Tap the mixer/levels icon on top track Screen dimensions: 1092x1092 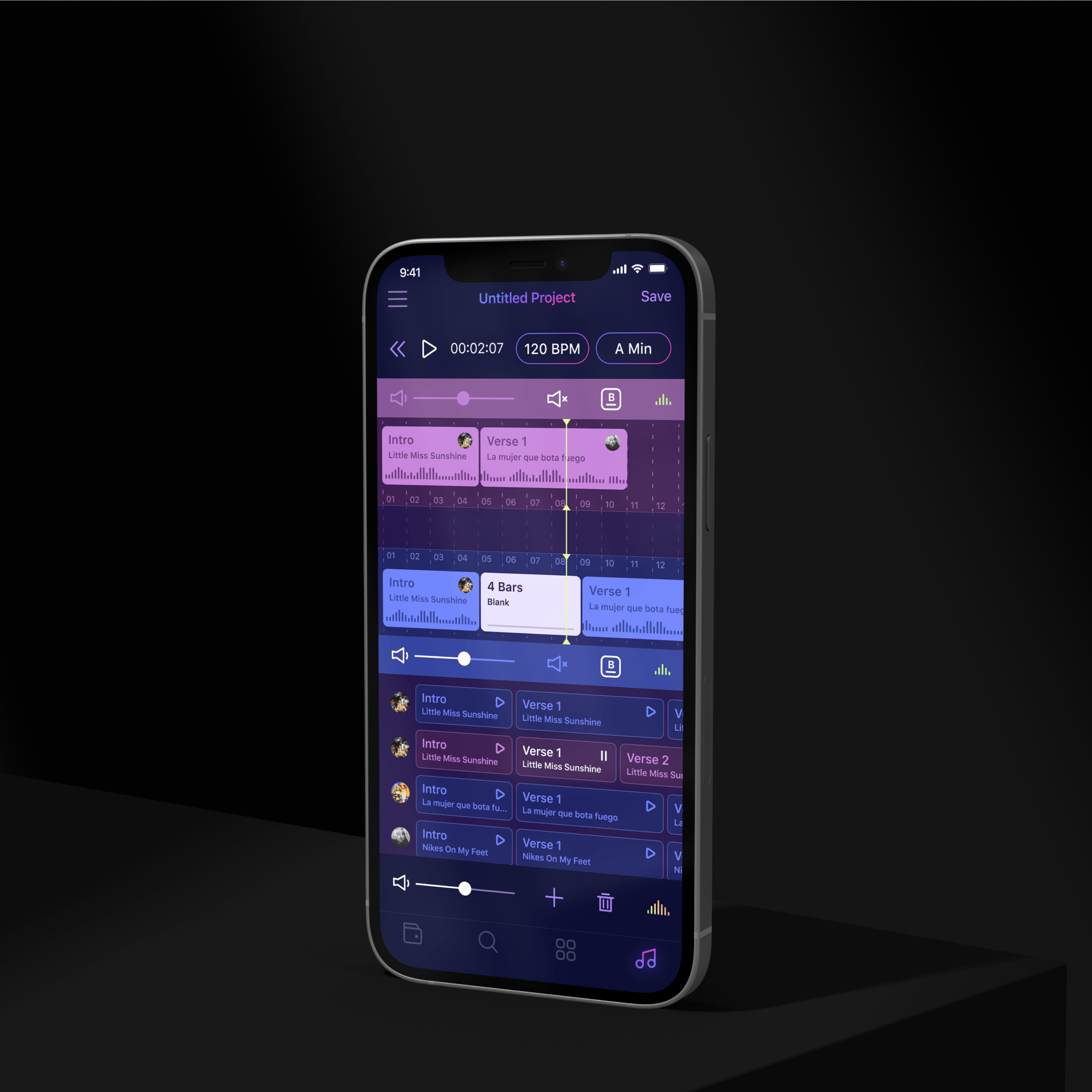[659, 400]
